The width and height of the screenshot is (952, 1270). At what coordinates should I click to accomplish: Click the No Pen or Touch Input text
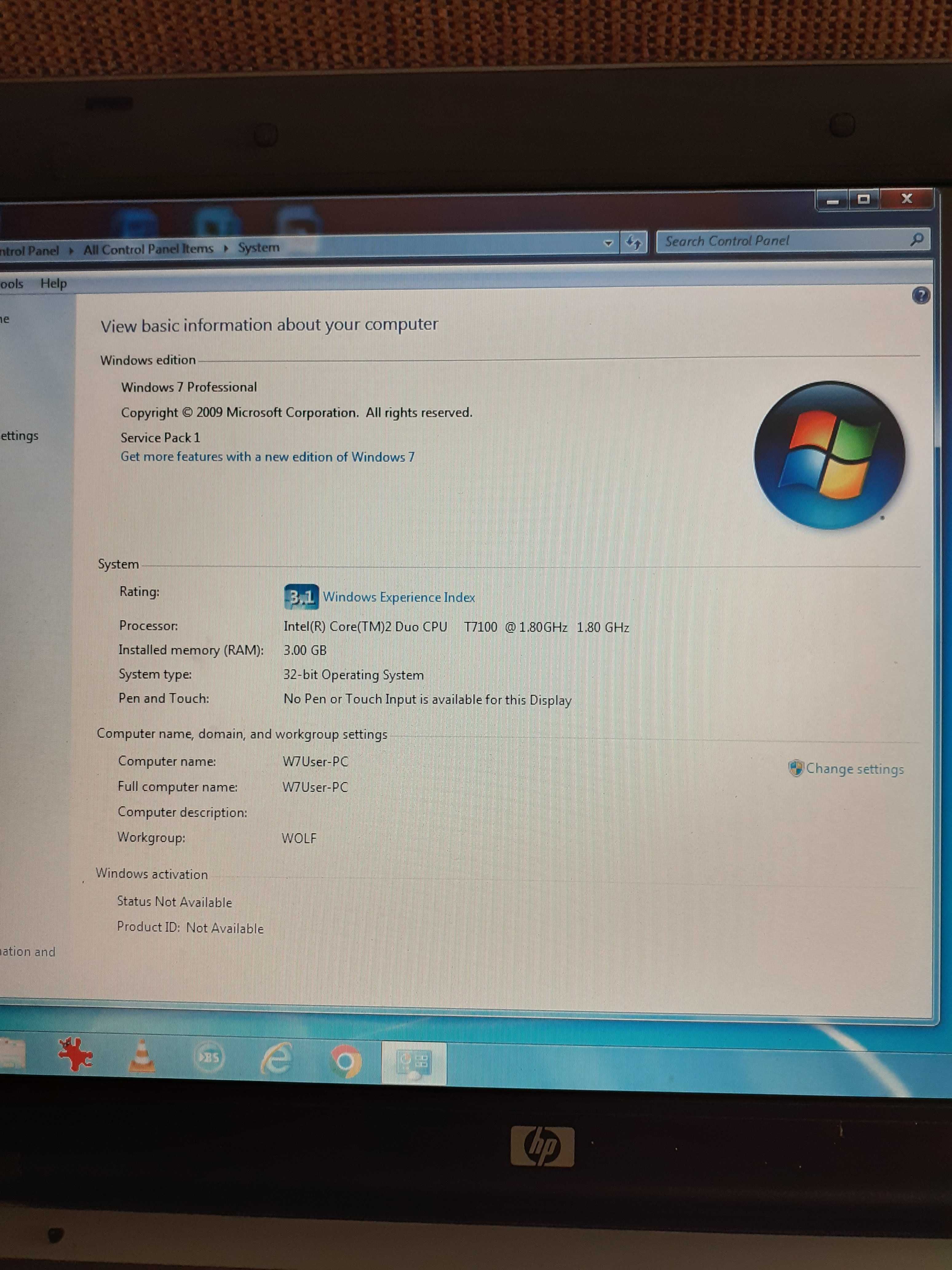click(427, 700)
